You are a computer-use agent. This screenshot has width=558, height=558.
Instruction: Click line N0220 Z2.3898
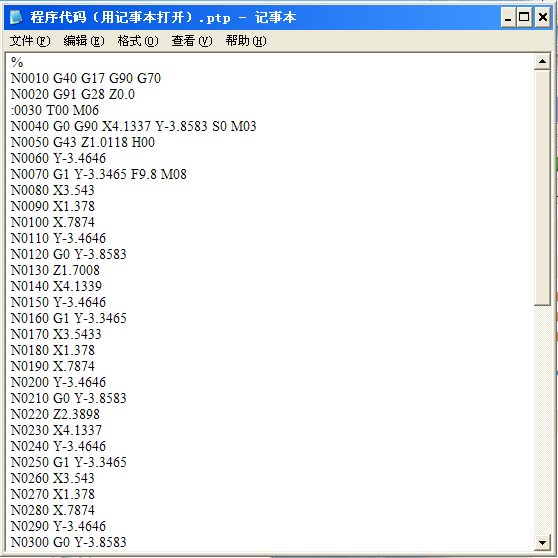click(55, 414)
